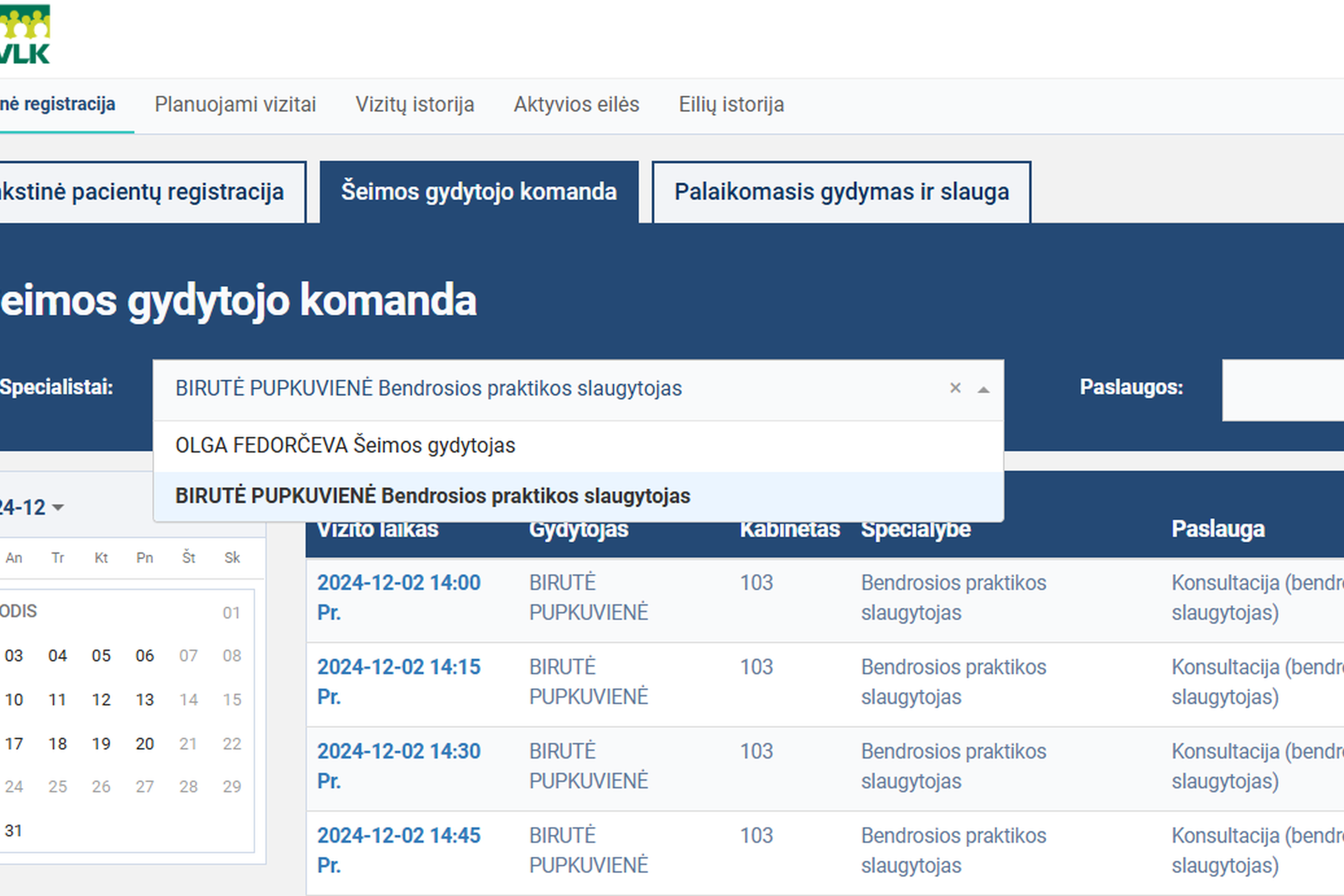Image resolution: width=1344 pixels, height=896 pixels.
Task: Click BIRUTĖ PUPKUVIENĖ in the 14:00 row
Action: tap(588, 597)
